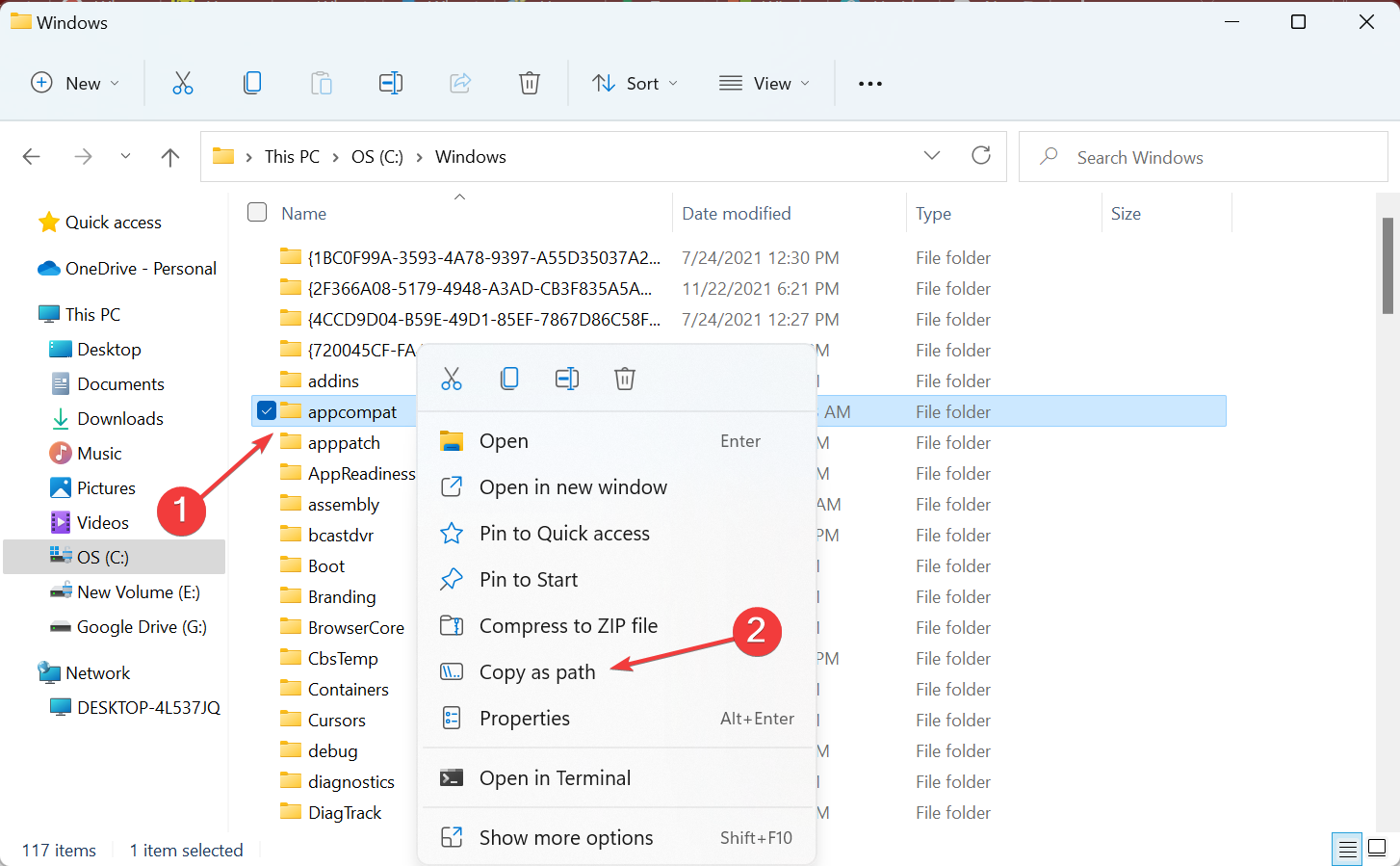Select the Quick access star item
The width and height of the screenshot is (1400, 866).
[100, 223]
